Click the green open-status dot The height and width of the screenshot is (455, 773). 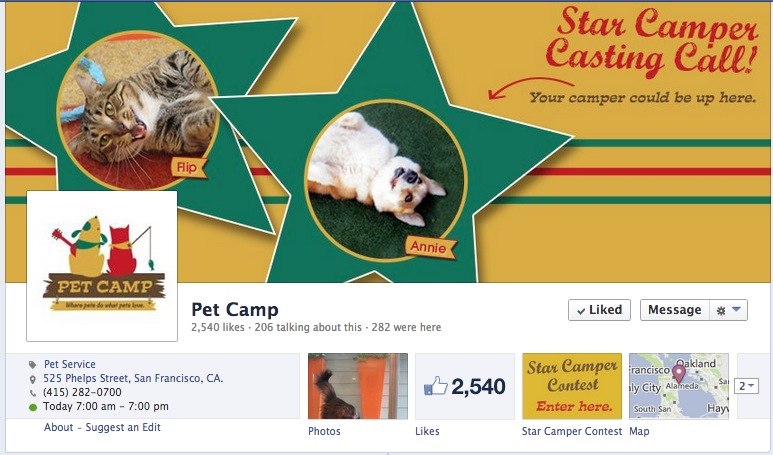33,407
